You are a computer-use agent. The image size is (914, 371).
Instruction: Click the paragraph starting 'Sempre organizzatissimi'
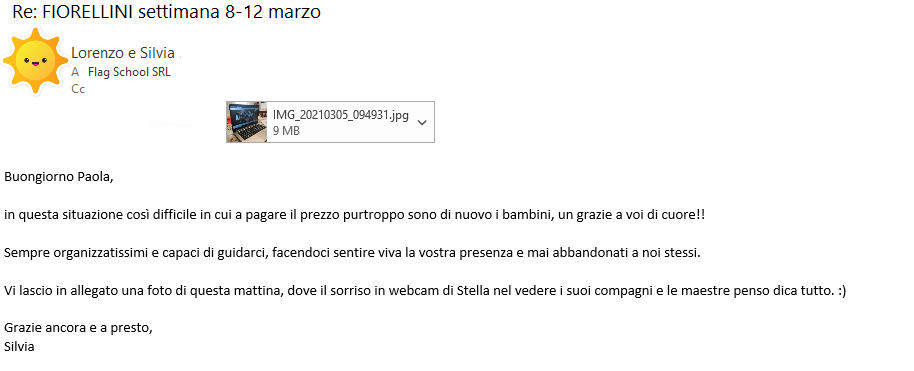point(352,254)
